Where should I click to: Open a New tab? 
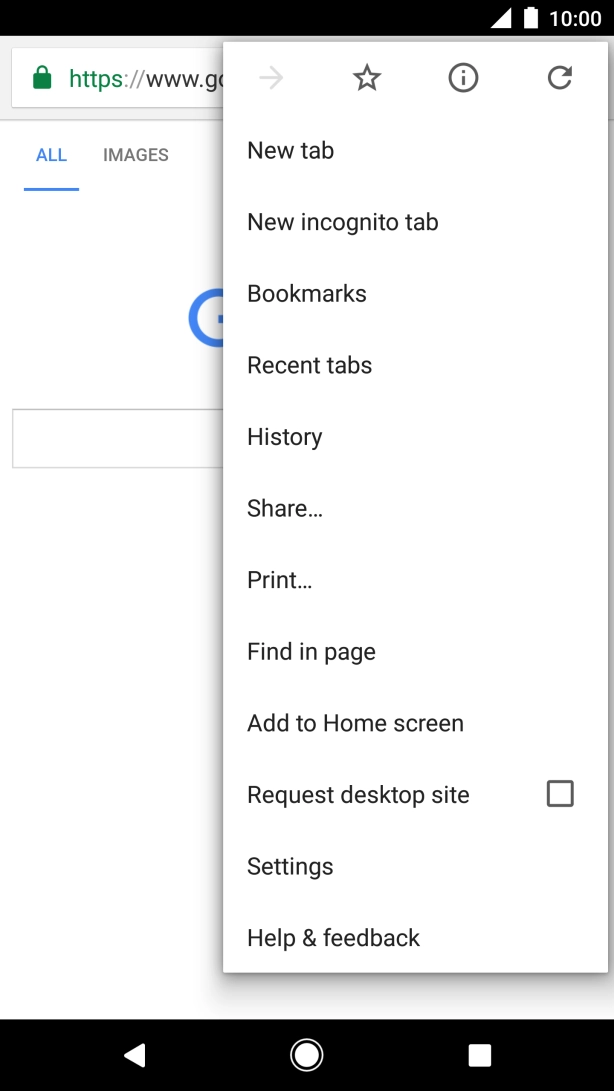291,151
